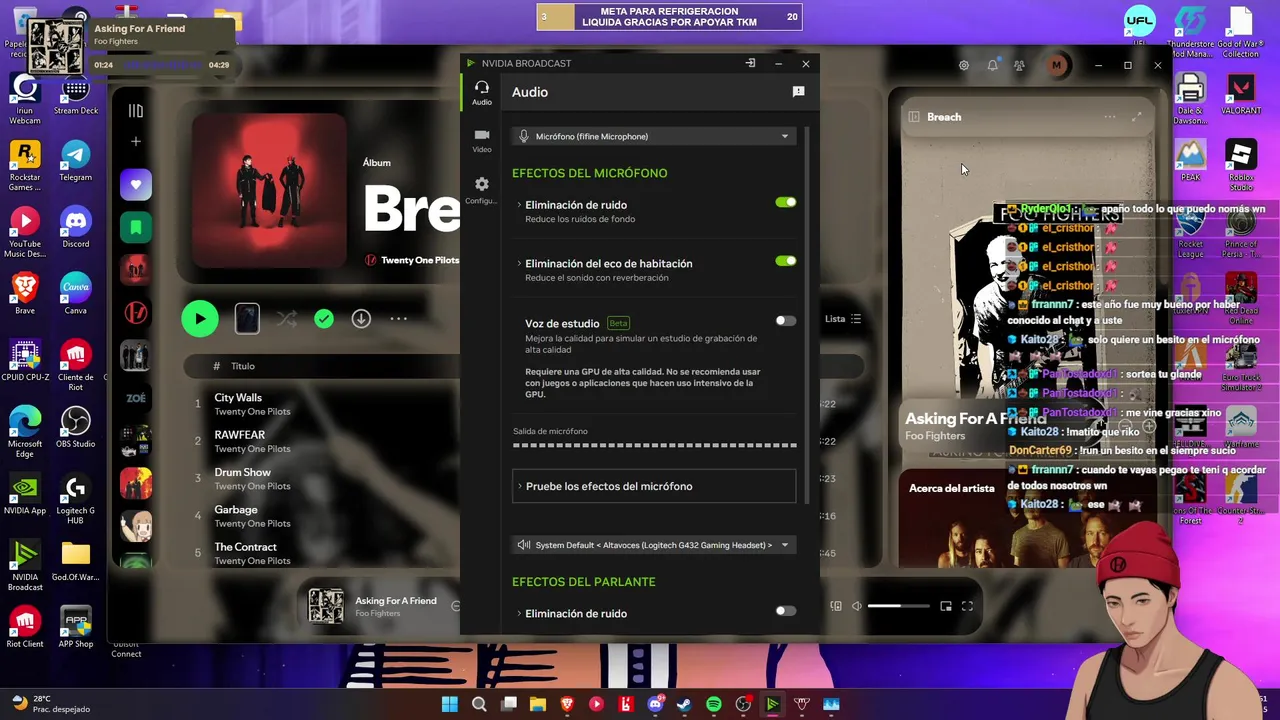The height and width of the screenshot is (720, 1280).
Task: Expand the speaker Eliminación de ruido chevron
Action: [519, 613]
